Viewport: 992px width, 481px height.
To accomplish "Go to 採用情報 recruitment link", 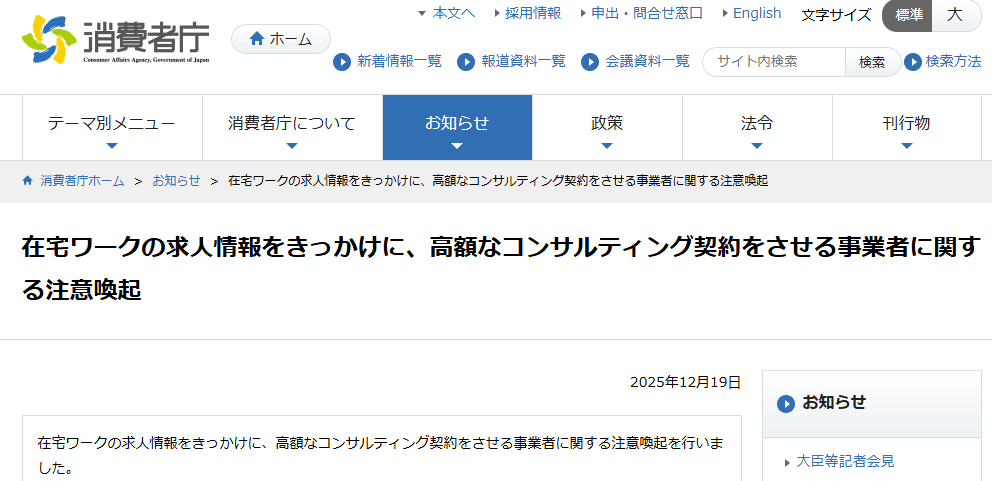I will (532, 13).
